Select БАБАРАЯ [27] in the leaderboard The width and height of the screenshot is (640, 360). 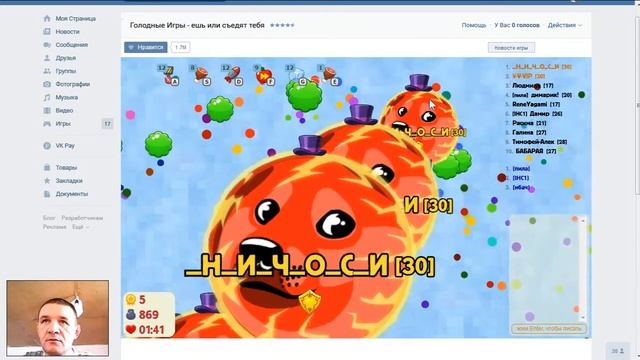[536, 151]
